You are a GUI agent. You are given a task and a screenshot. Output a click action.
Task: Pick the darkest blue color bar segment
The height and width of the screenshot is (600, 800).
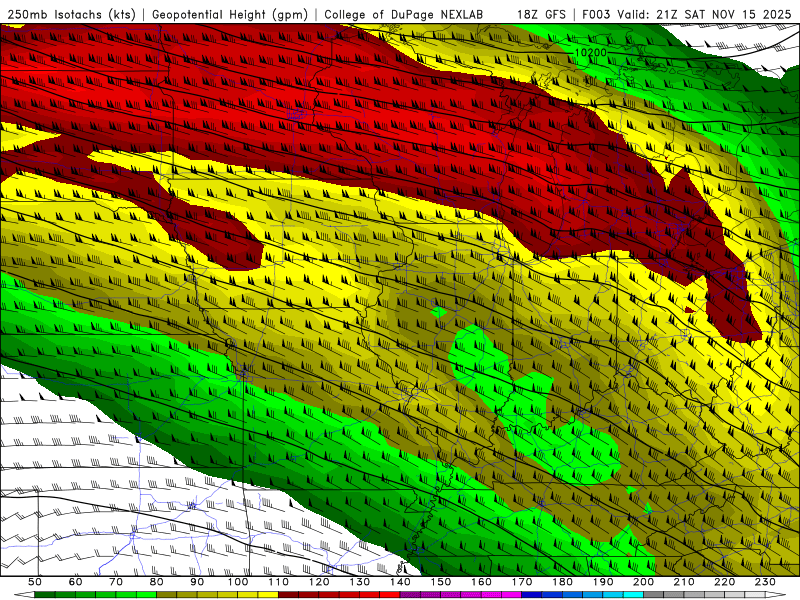531,594
